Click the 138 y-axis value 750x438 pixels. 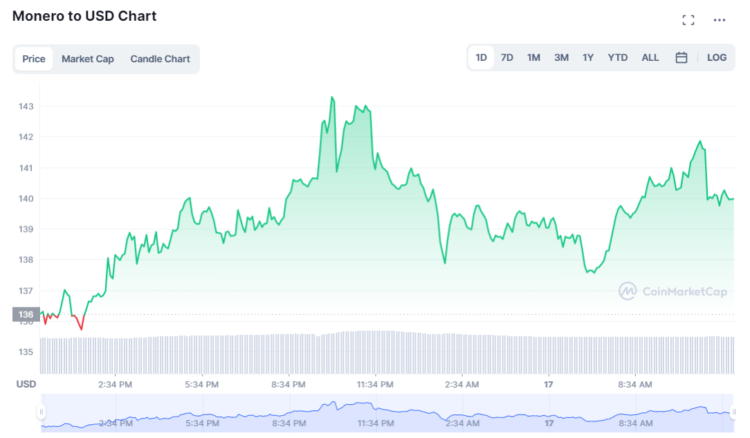(26, 260)
